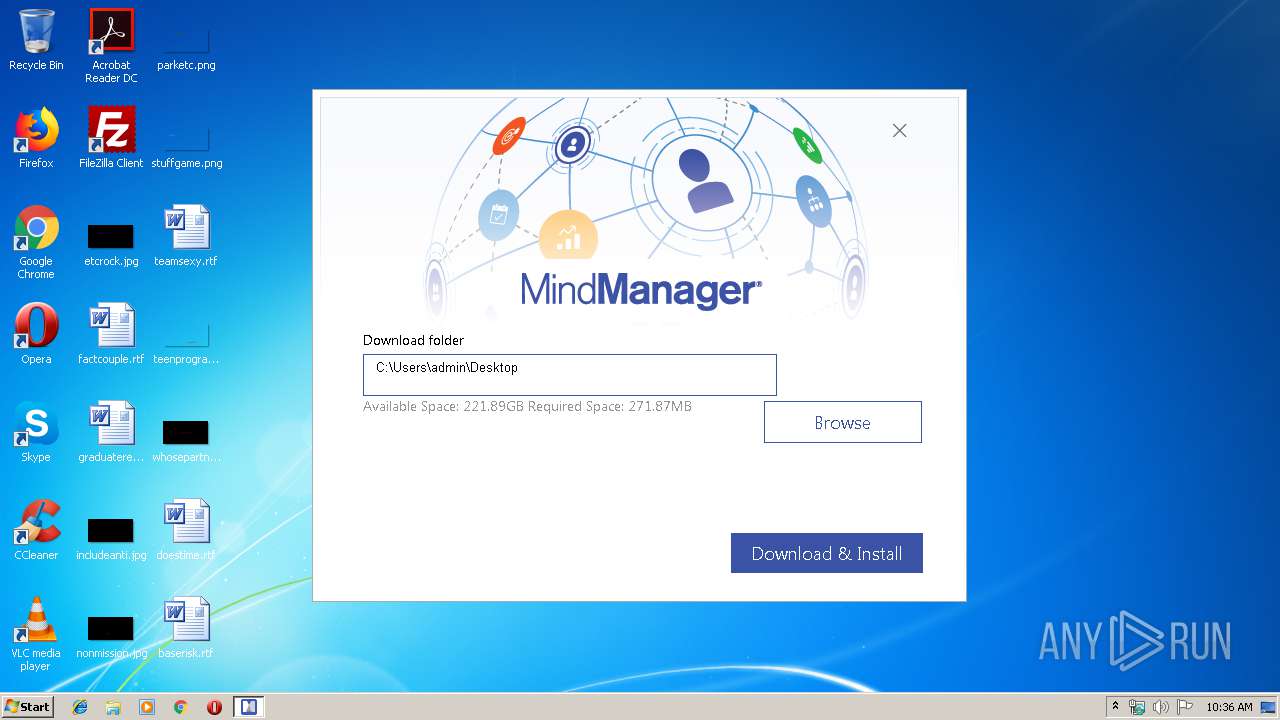This screenshot has width=1280, height=720.
Task: Launch VLC media player shortcut
Action: [x=36, y=635]
